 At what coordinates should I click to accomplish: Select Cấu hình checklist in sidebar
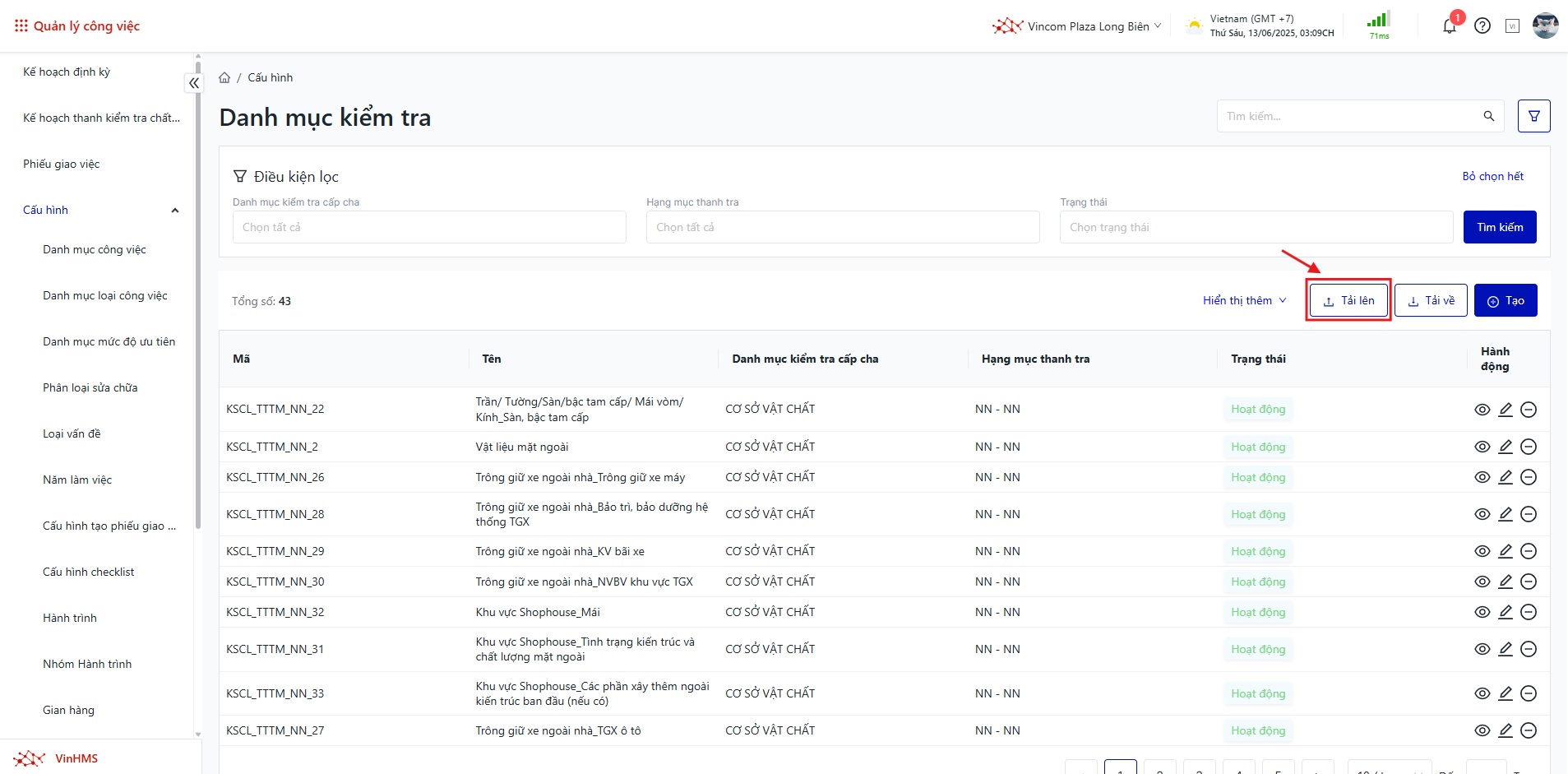coord(89,572)
